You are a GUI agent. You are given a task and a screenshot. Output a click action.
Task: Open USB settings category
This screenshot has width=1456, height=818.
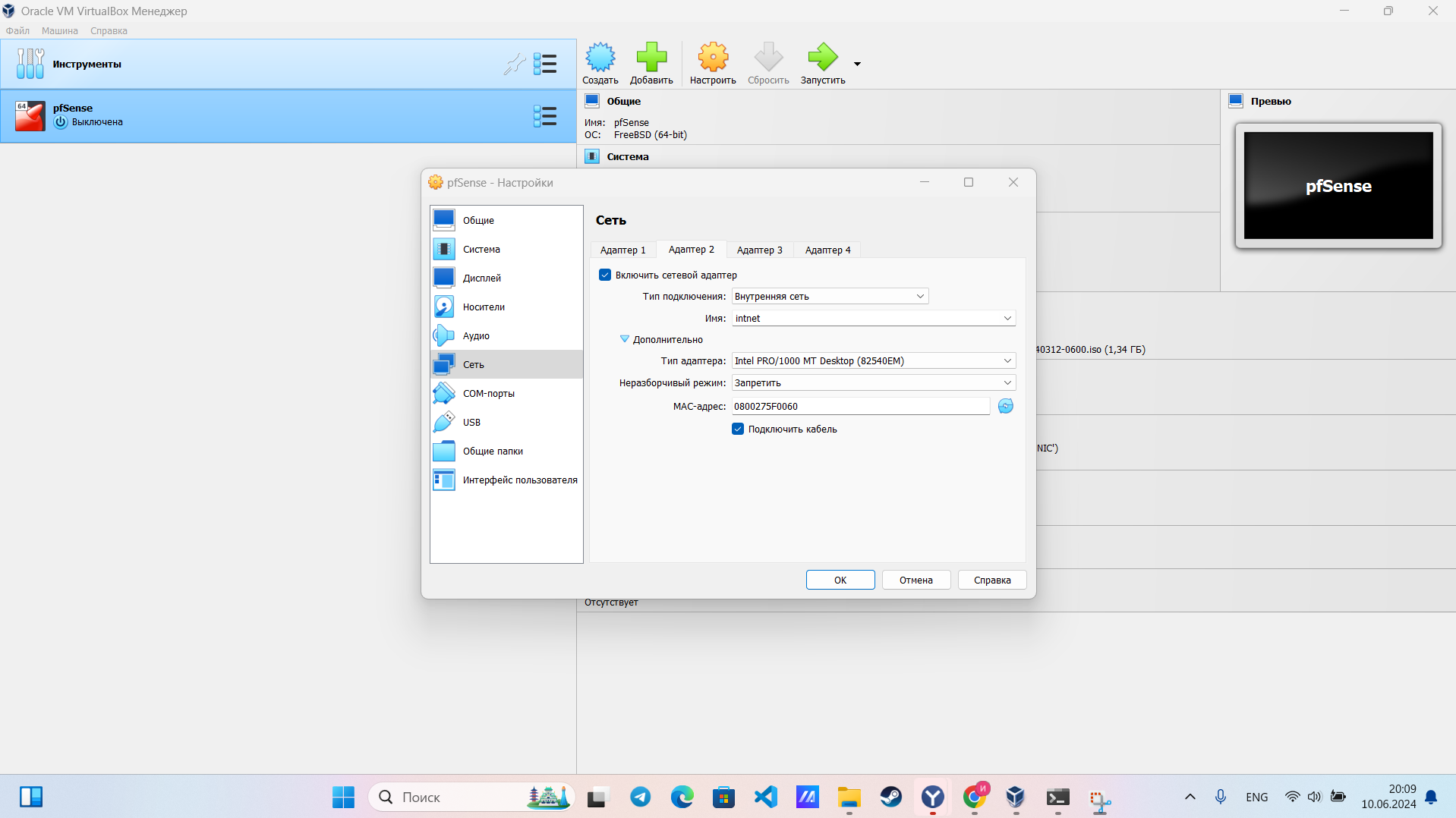click(x=506, y=422)
